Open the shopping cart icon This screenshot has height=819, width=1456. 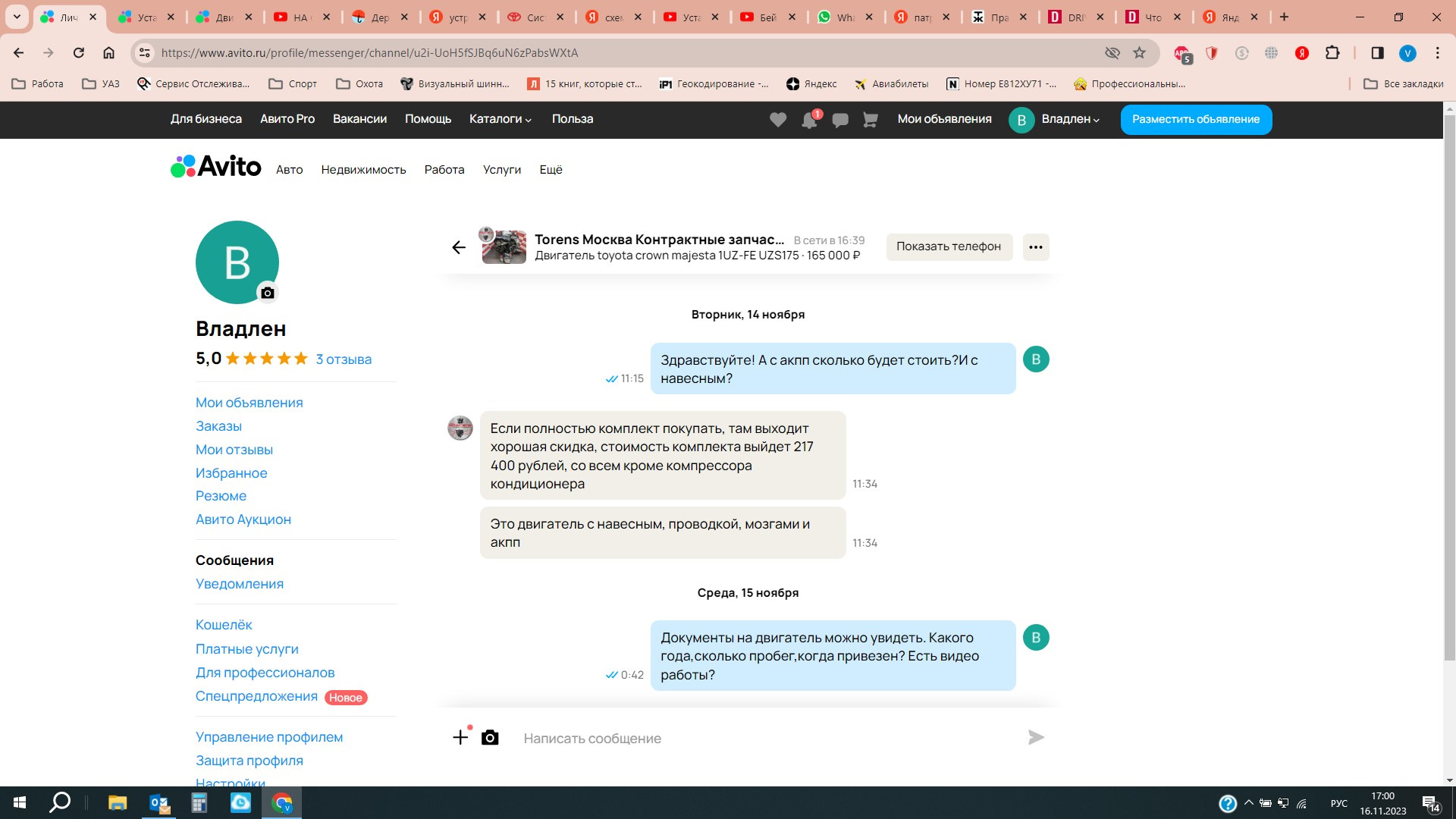coord(870,120)
